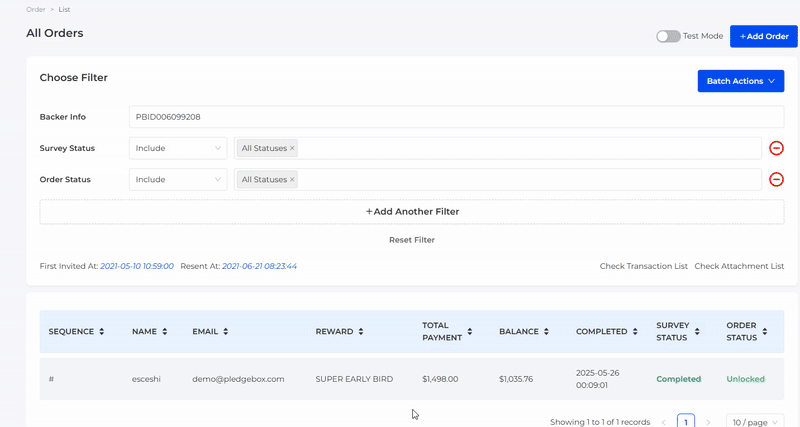Sort table by Reward column

361,331
